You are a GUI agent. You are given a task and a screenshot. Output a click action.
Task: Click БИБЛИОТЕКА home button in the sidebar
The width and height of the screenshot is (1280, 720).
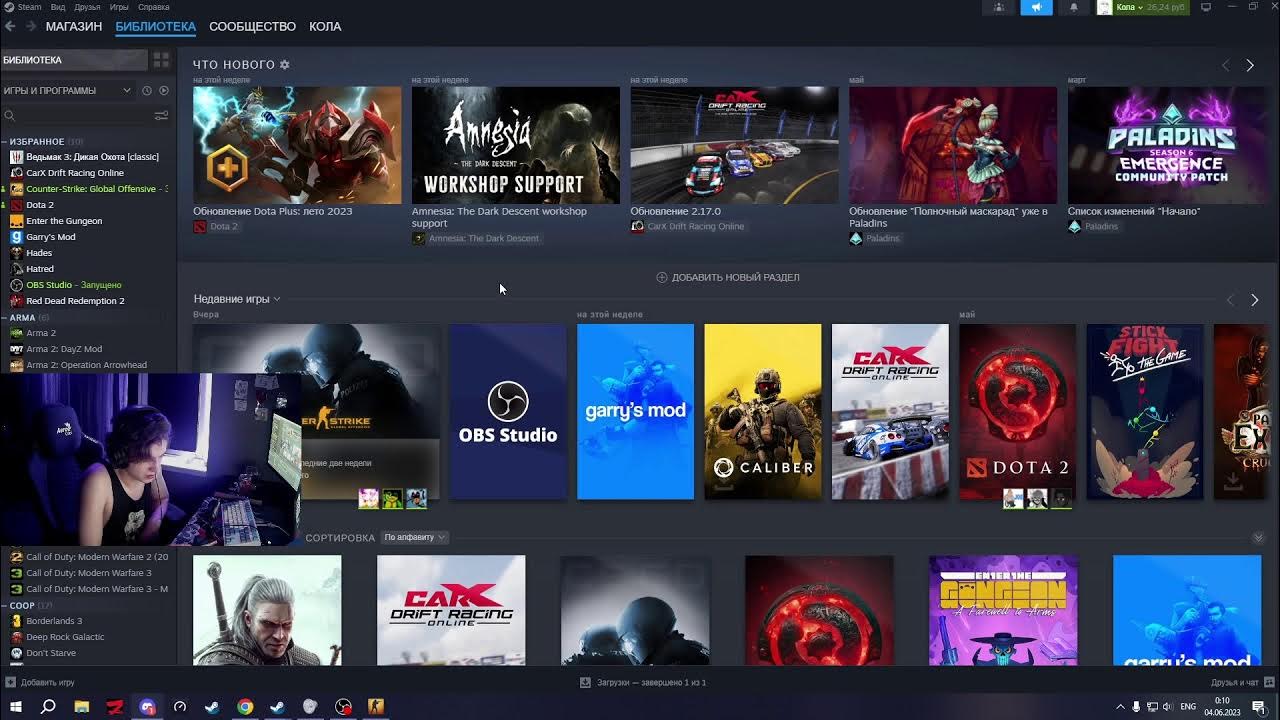point(74,60)
